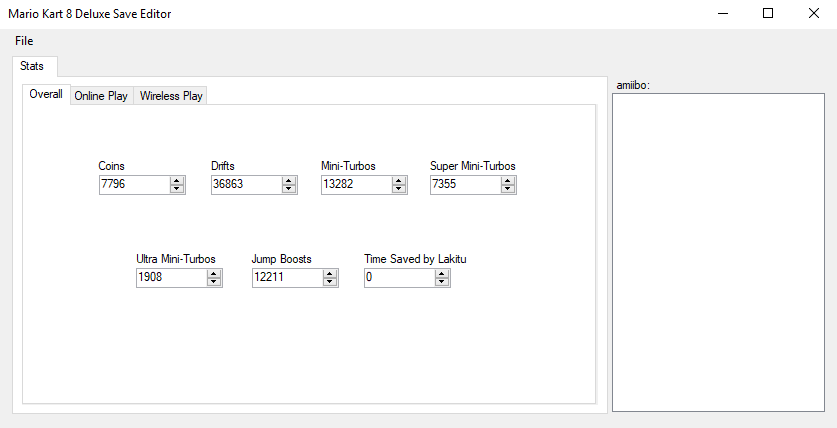Click the Coins value field
The height and width of the screenshot is (428, 837).
click(135, 185)
